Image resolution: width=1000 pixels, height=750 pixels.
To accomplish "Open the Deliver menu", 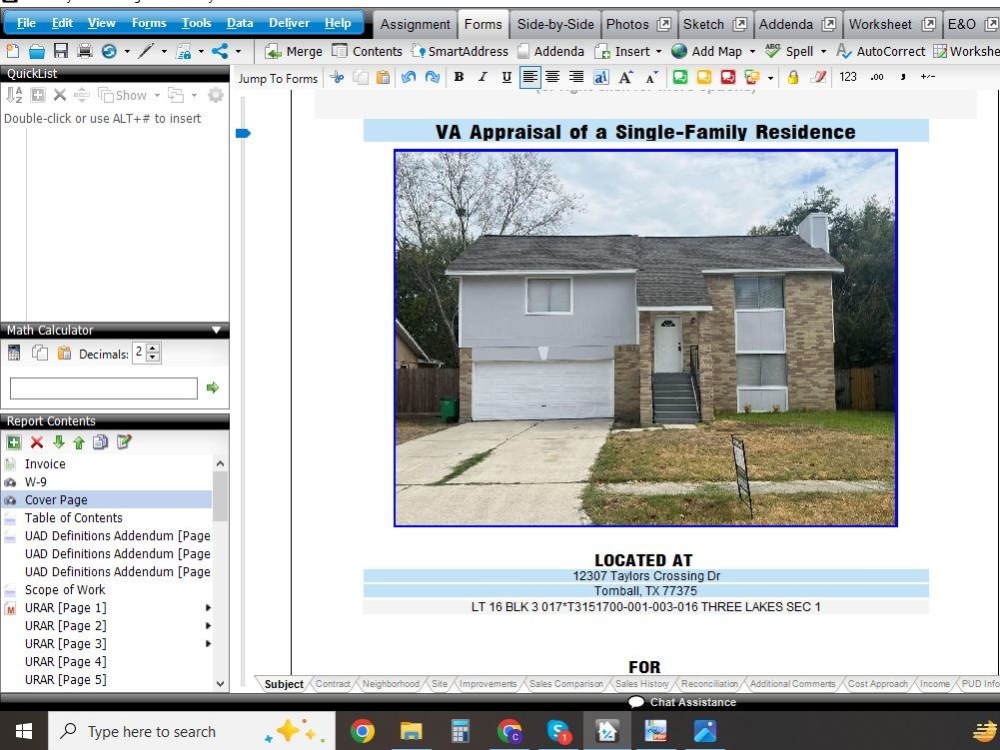I will (289, 23).
